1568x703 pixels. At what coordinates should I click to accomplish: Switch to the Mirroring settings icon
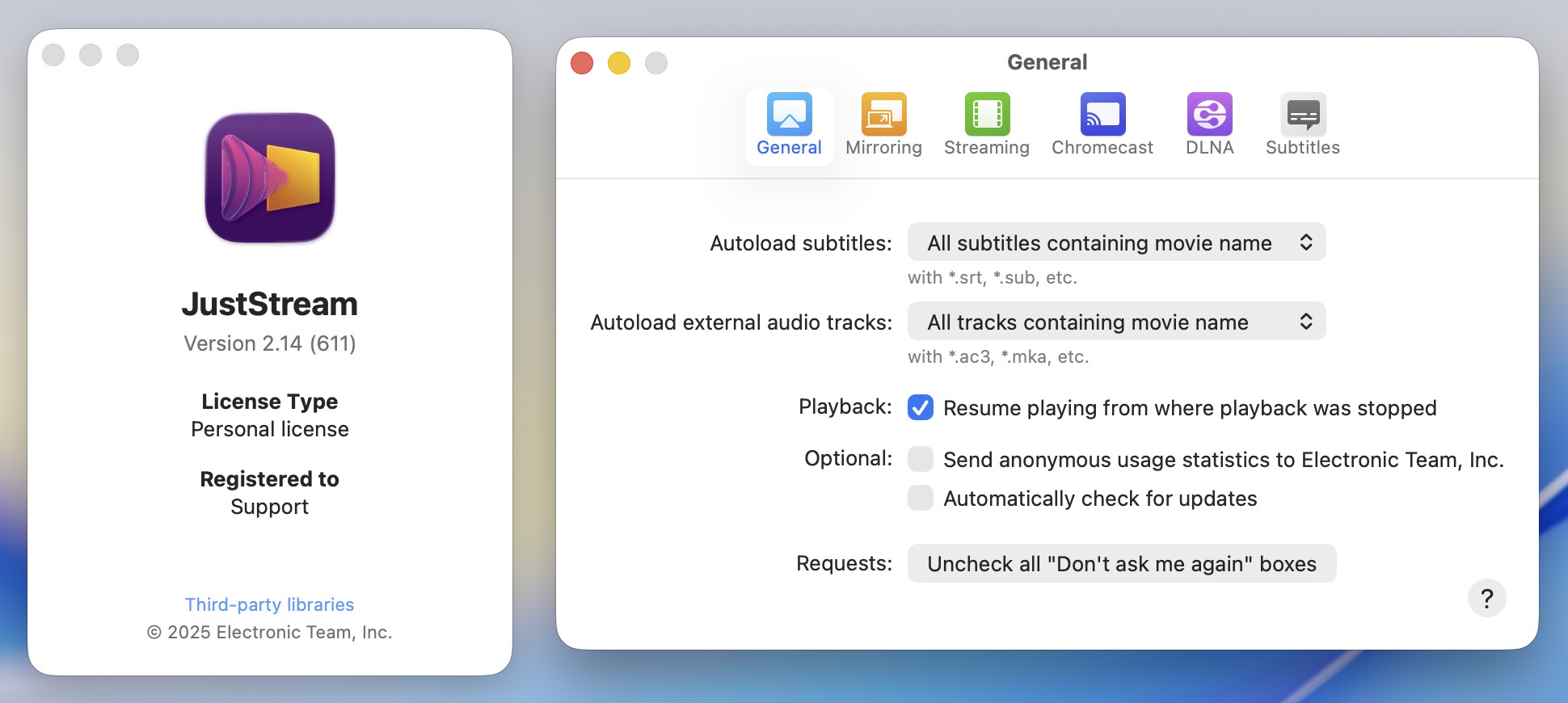883,115
